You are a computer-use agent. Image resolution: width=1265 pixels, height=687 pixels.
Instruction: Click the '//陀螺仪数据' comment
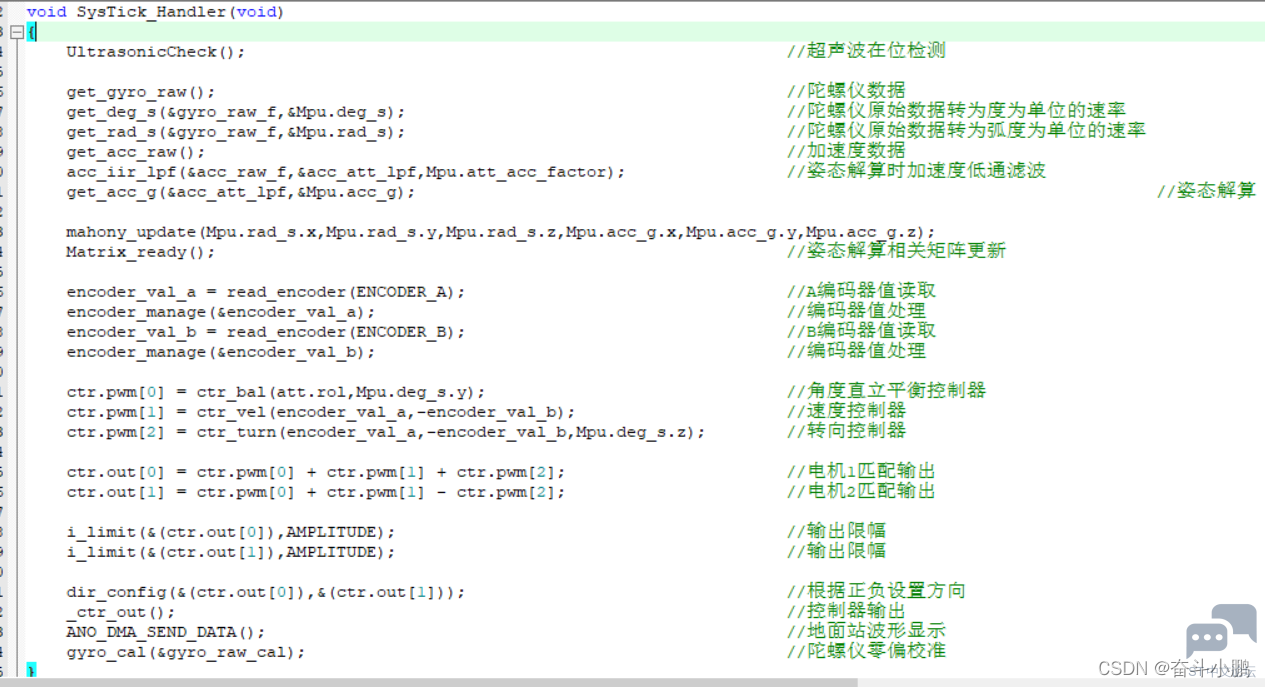click(846, 91)
